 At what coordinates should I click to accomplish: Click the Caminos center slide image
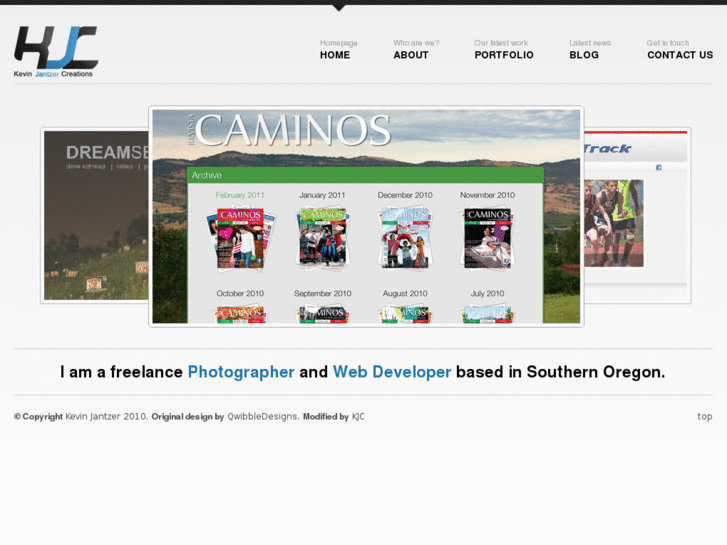[x=366, y=217]
